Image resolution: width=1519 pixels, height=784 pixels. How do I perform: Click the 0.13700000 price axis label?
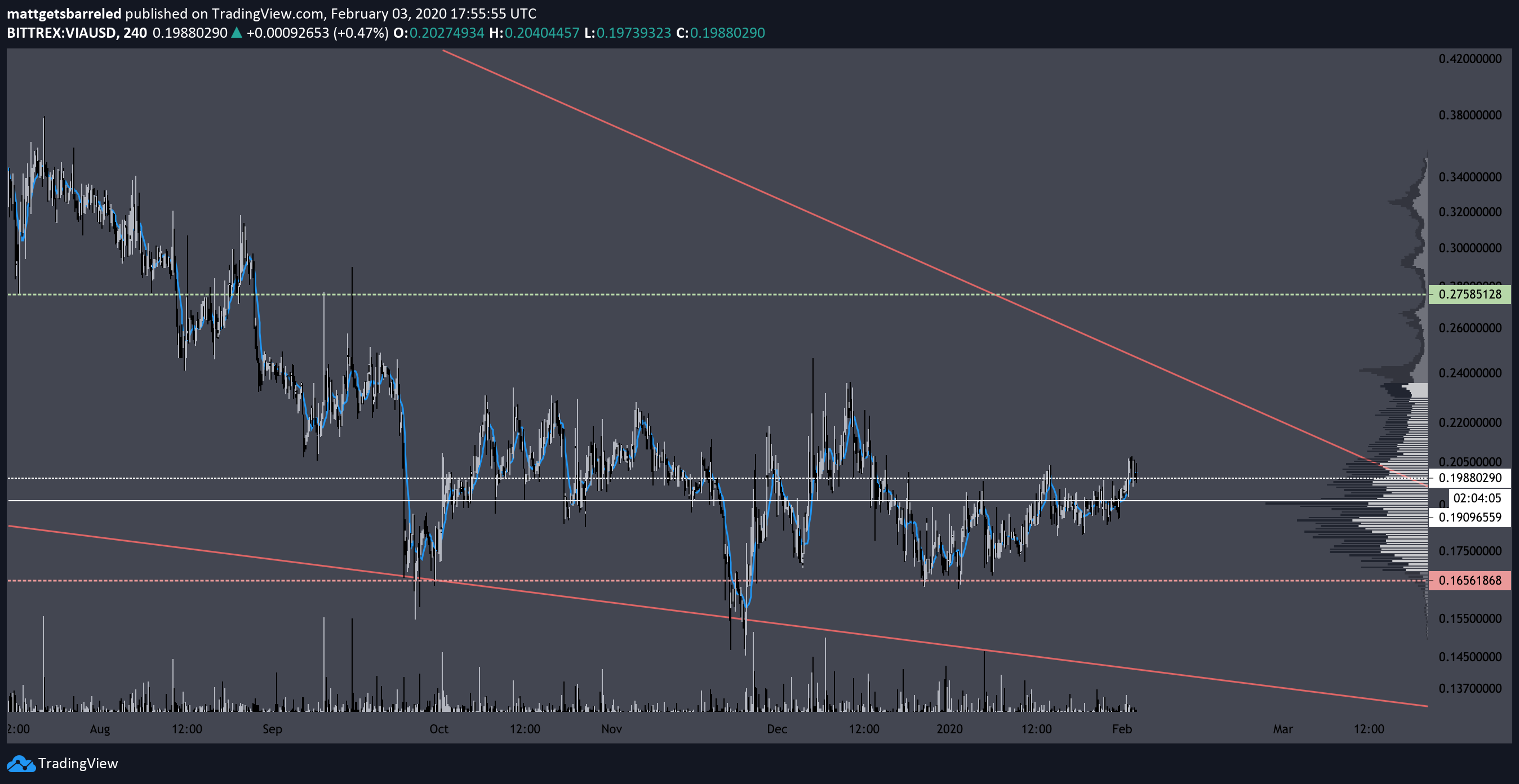1469,688
